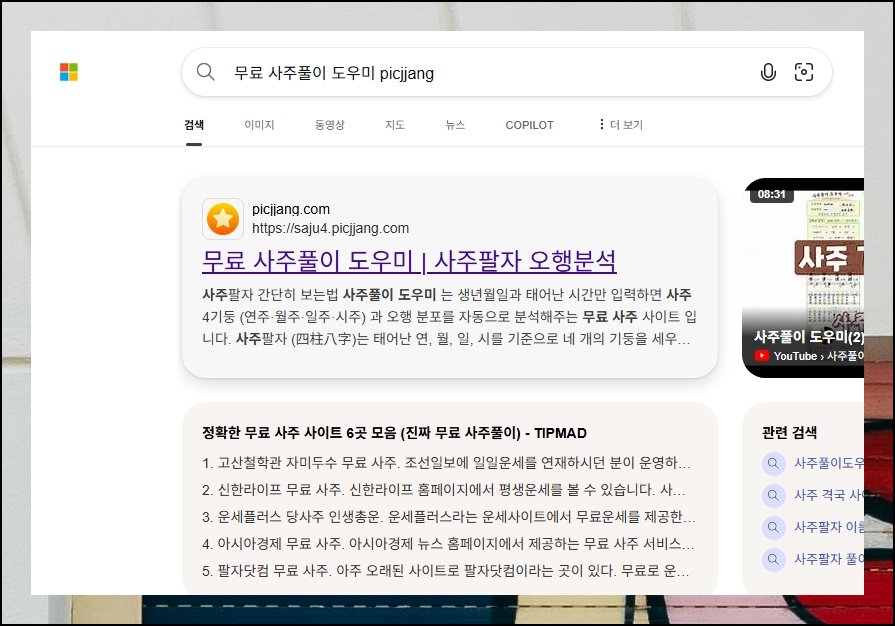Expand the 더 보기 menu
The width and height of the screenshot is (895, 626).
click(x=620, y=124)
